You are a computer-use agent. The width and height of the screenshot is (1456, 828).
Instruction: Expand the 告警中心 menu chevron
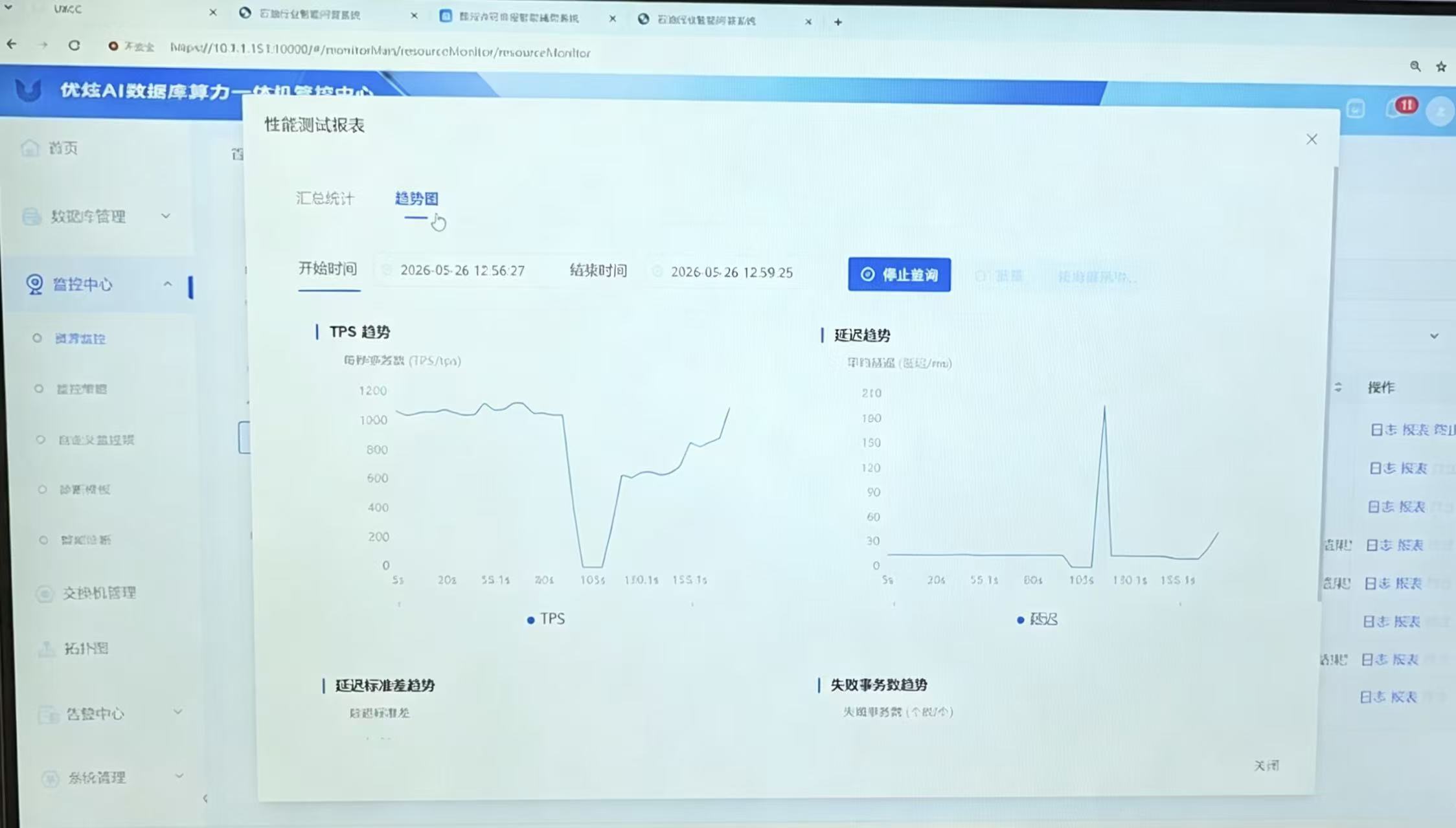[x=178, y=711]
